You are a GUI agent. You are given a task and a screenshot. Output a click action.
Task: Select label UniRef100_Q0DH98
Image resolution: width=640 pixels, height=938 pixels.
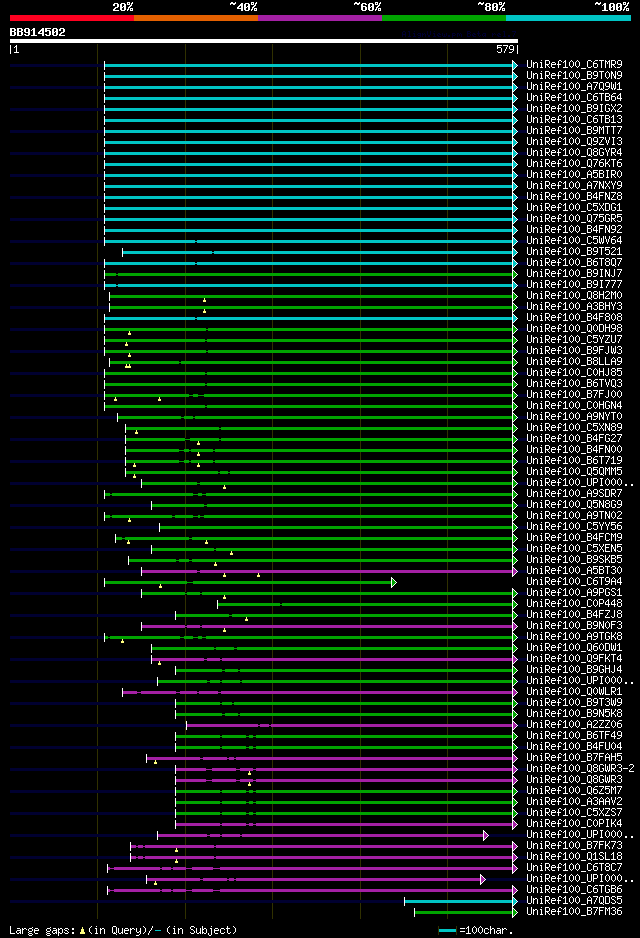pos(574,328)
